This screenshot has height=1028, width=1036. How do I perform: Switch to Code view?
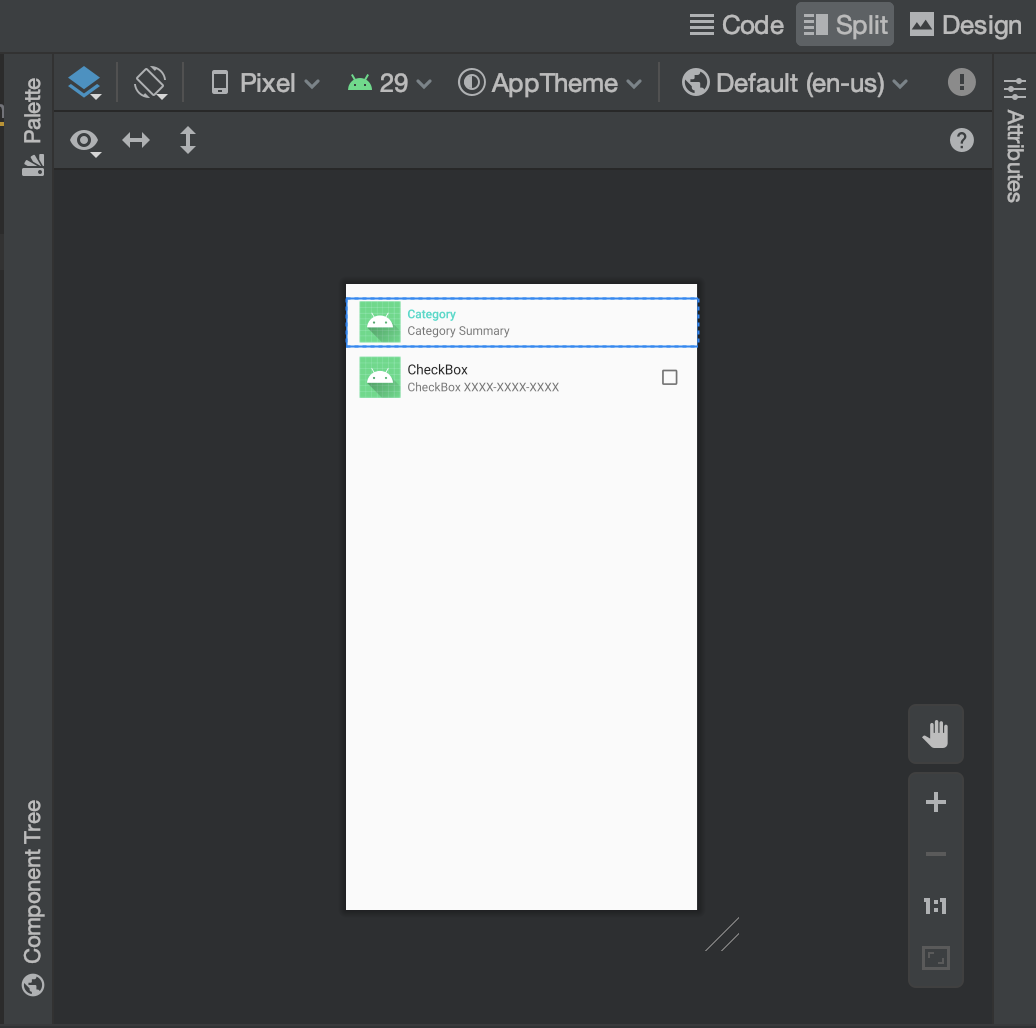click(736, 24)
